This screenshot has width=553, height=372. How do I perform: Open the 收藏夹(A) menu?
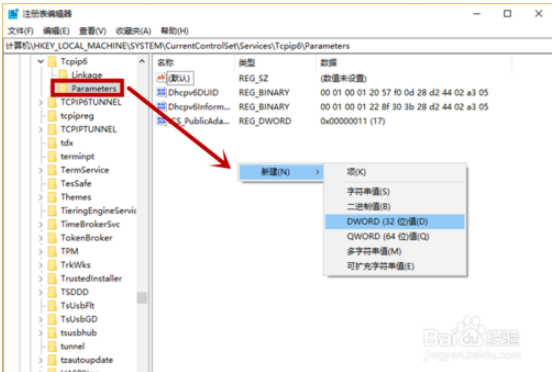click(133, 31)
